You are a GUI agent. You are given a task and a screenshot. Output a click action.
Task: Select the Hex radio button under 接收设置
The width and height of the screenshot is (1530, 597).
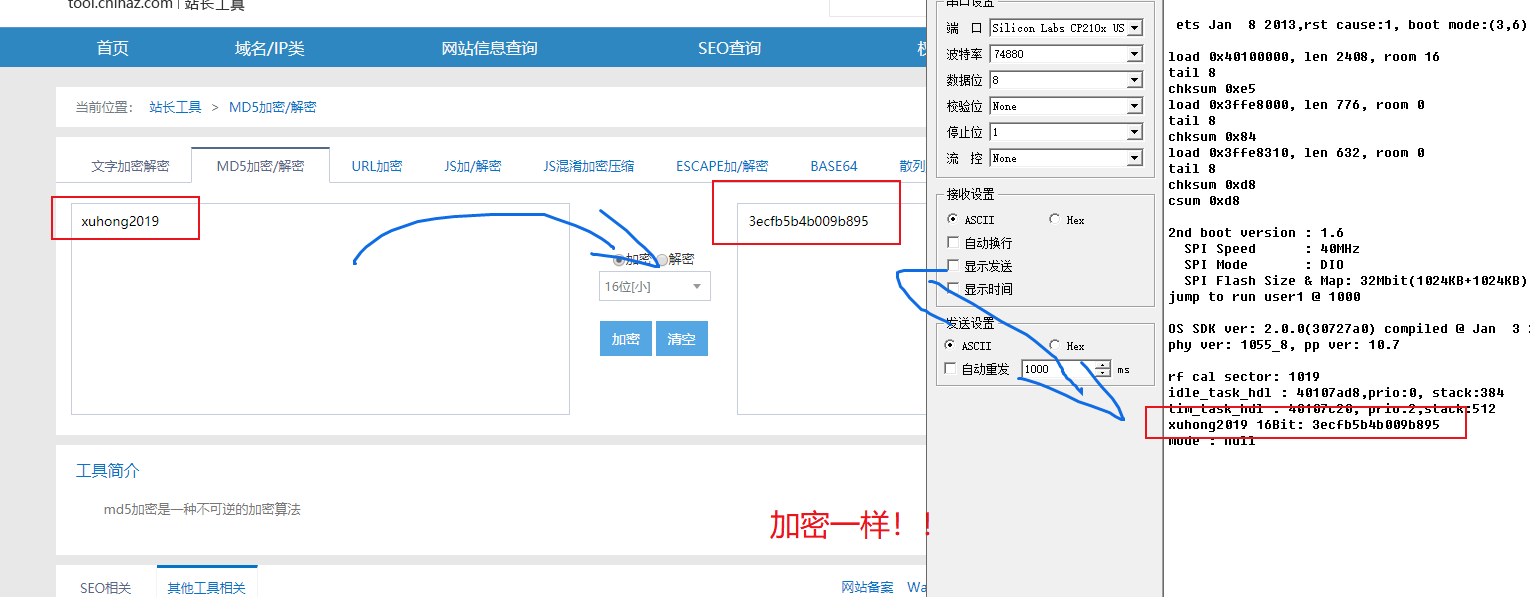(x=1055, y=219)
